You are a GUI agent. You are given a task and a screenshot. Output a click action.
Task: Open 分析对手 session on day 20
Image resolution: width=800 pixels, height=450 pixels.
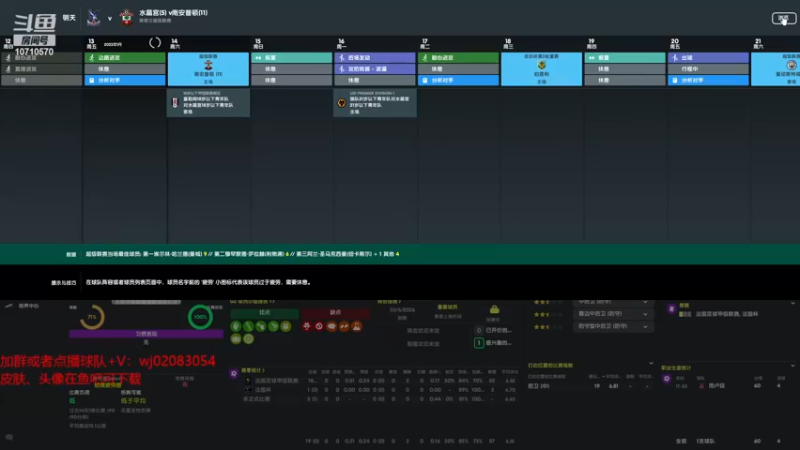(708, 80)
